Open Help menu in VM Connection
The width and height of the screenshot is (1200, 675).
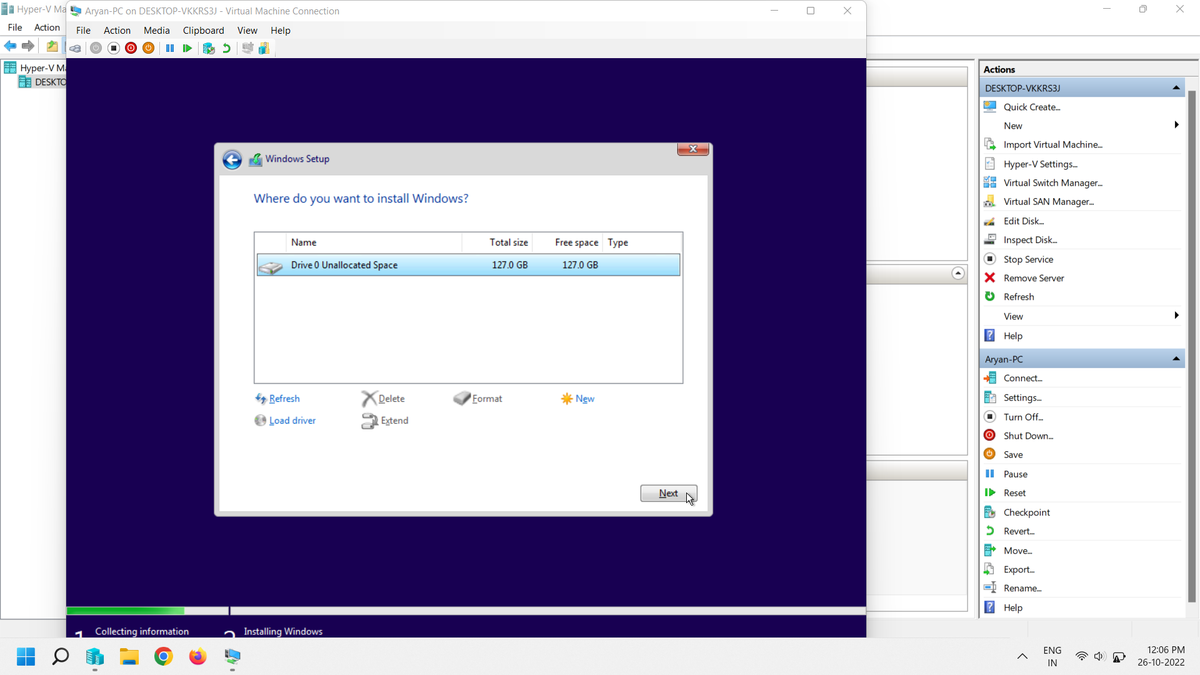click(x=280, y=30)
